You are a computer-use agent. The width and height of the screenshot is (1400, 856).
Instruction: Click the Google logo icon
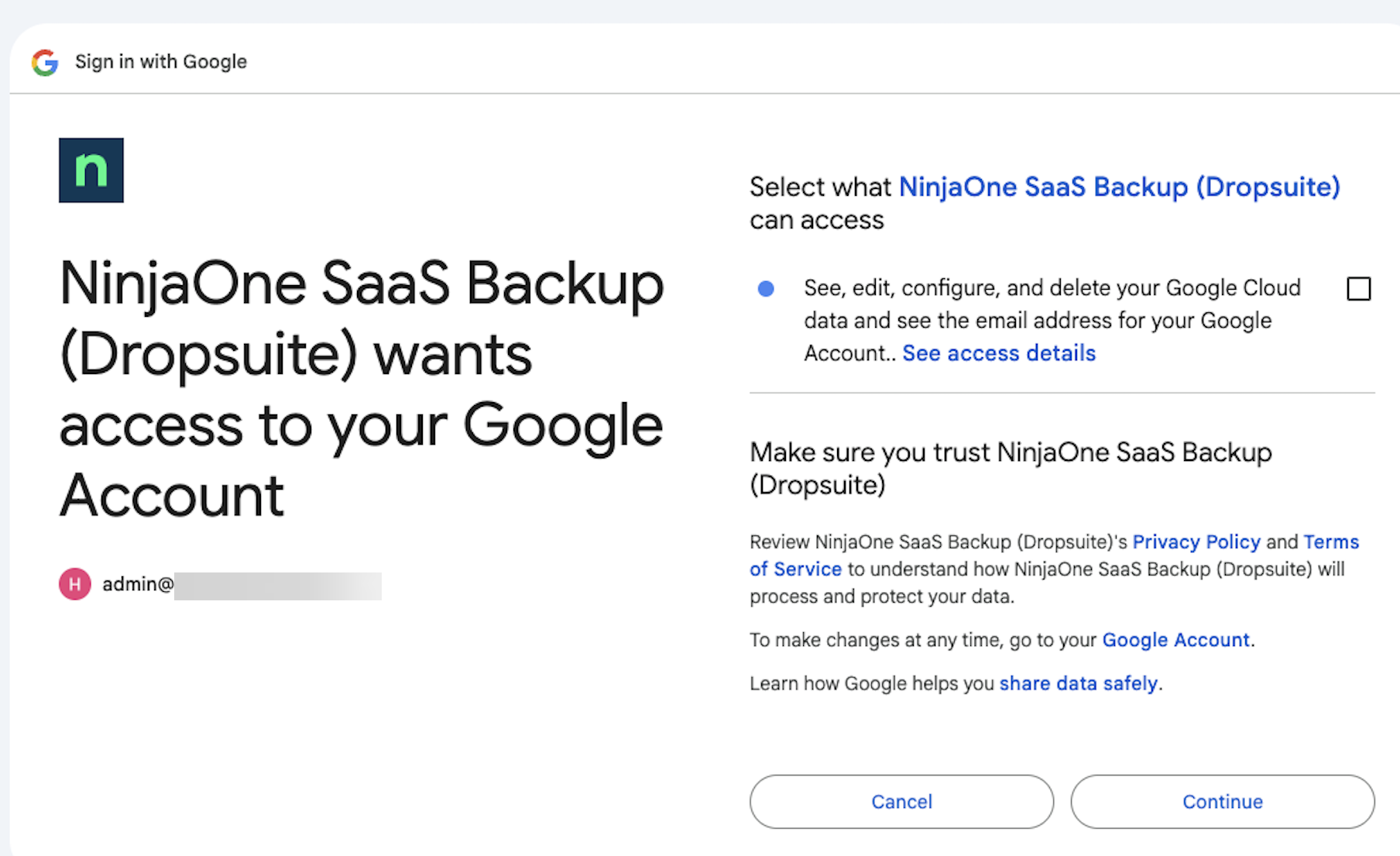[45, 62]
